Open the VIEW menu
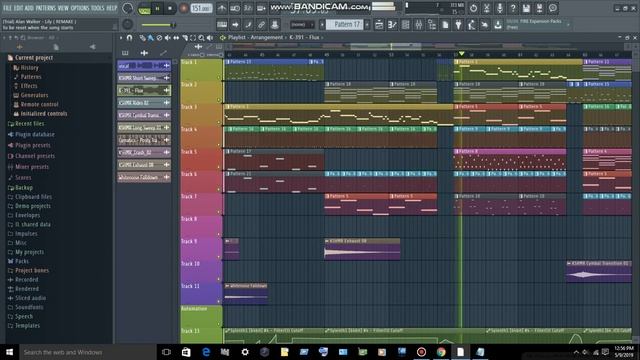Screen dimensions: 640x360 pos(63,8)
